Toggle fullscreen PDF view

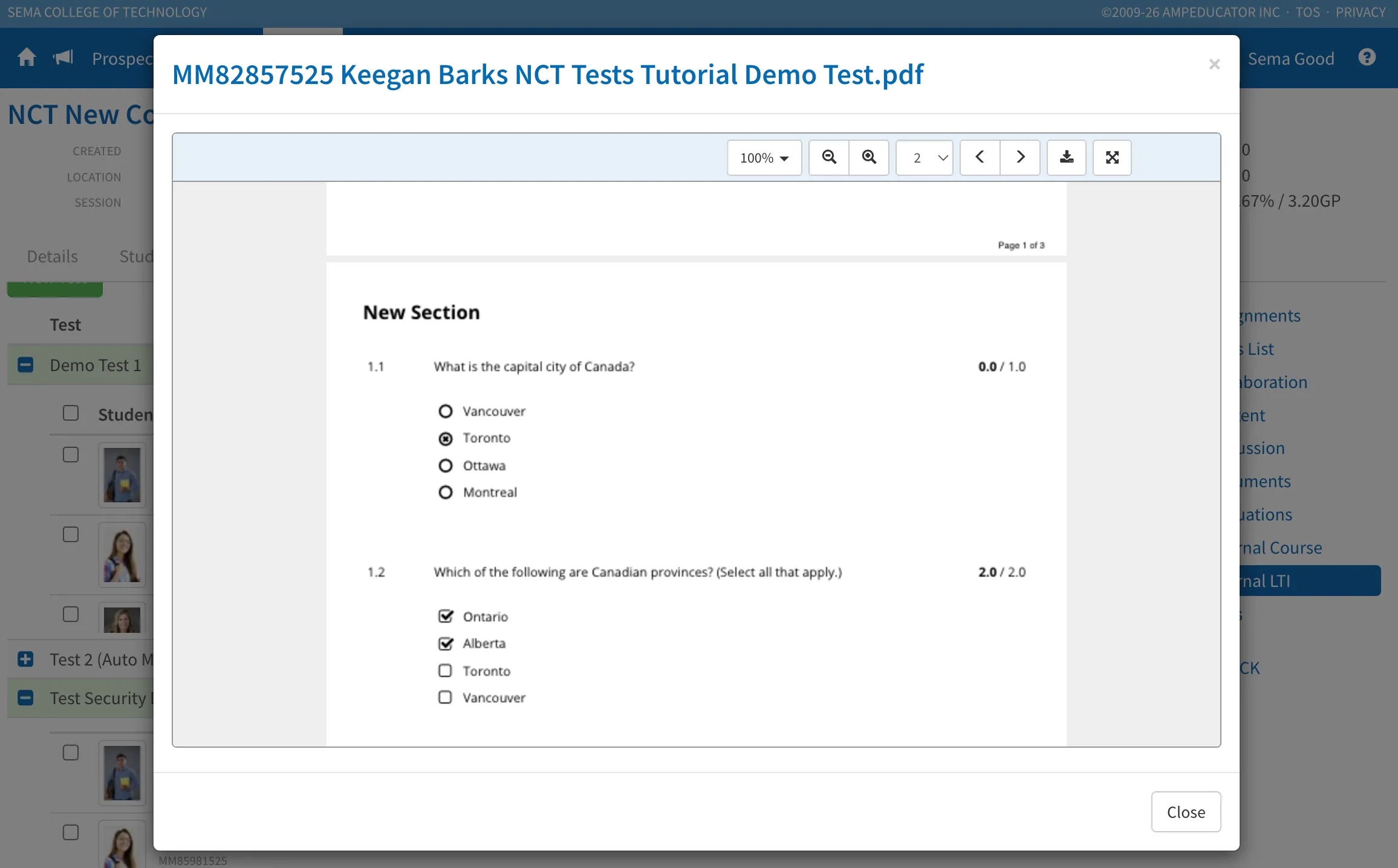tap(1112, 158)
